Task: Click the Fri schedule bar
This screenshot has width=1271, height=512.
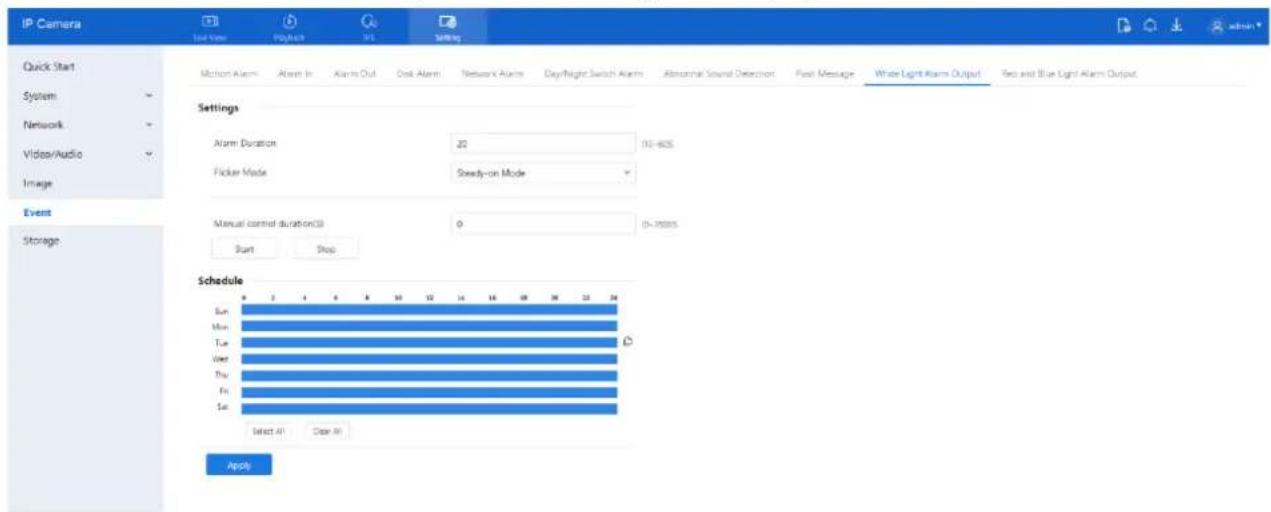Action: coord(429,392)
